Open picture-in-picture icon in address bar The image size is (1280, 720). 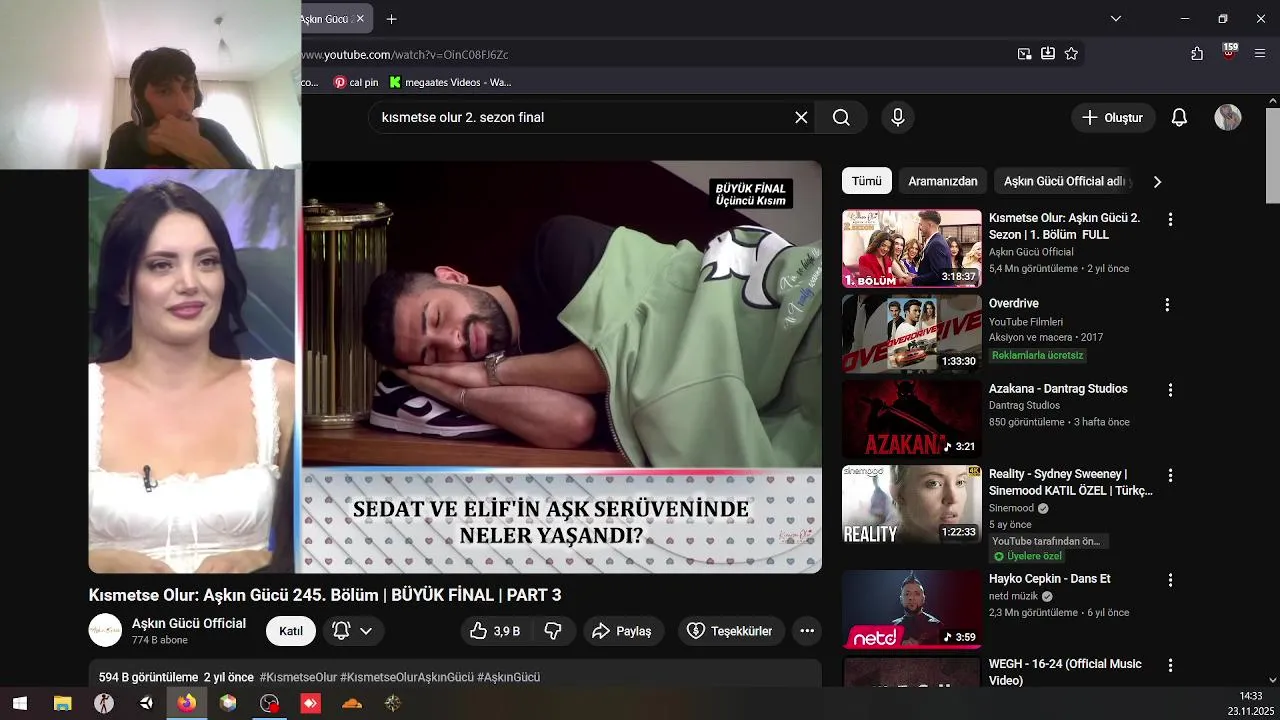(1024, 54)
